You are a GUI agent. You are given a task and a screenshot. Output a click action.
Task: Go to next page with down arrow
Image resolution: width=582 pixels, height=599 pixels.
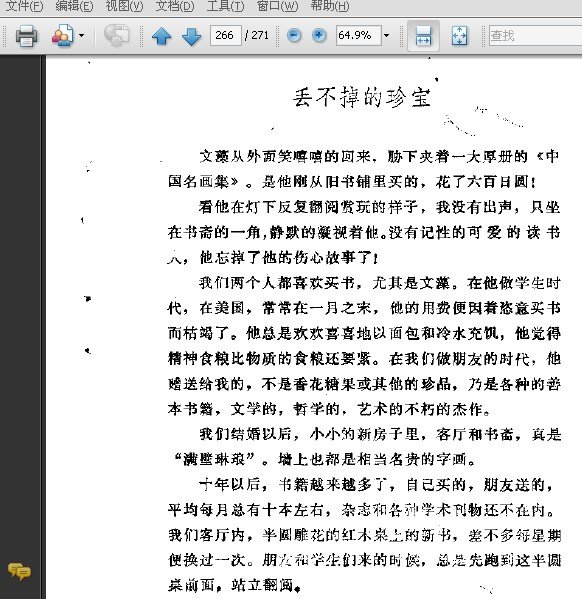pyautogui.click(x=191, y=36)
